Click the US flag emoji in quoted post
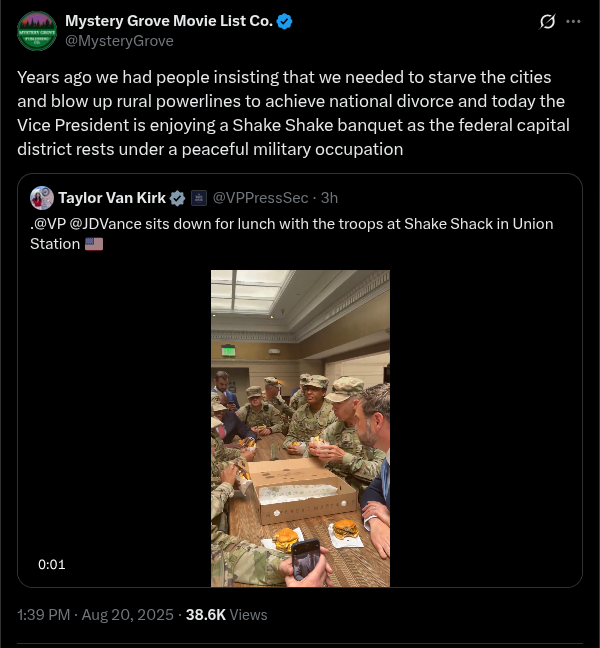Screen dimensions: 600x648 94,244
